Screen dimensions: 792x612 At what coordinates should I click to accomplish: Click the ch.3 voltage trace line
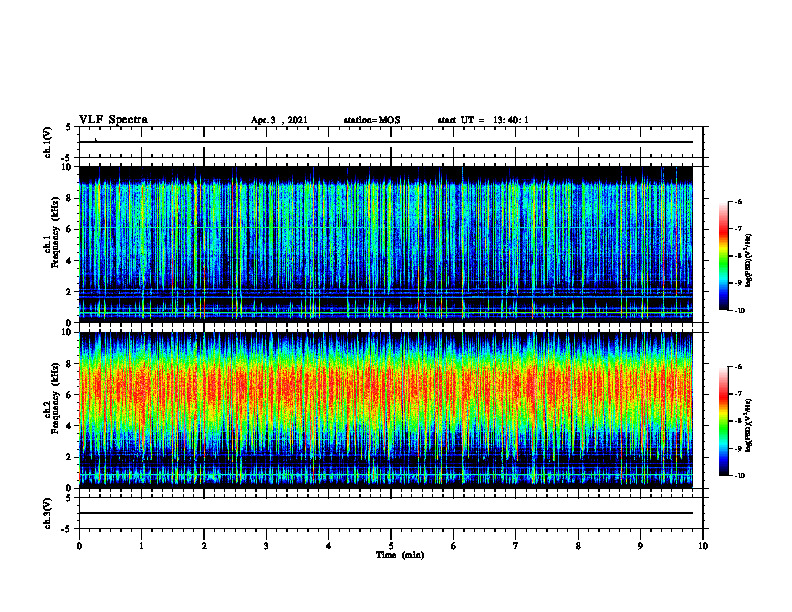386,513
